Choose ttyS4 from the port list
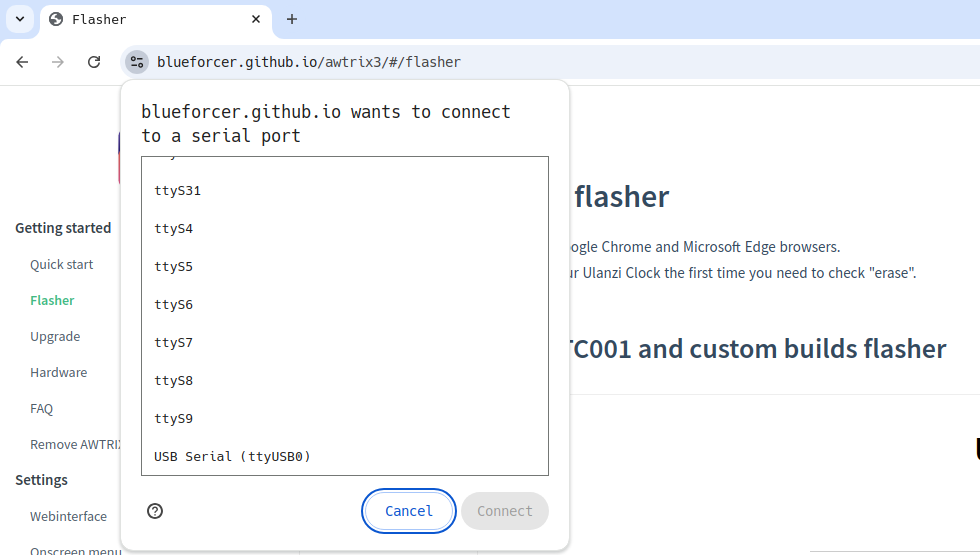Screen dimensions: 980x555 [174, 229]
